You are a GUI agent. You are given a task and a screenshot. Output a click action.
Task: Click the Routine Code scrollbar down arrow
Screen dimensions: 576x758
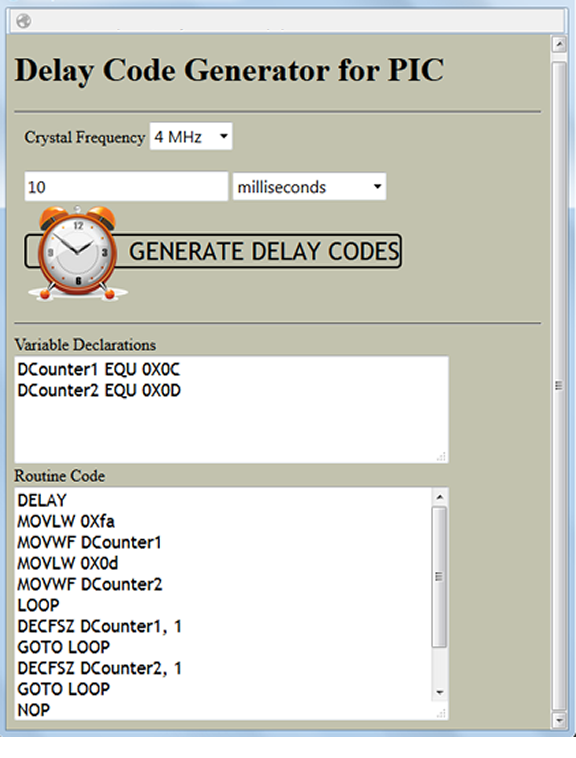point(440,693)
